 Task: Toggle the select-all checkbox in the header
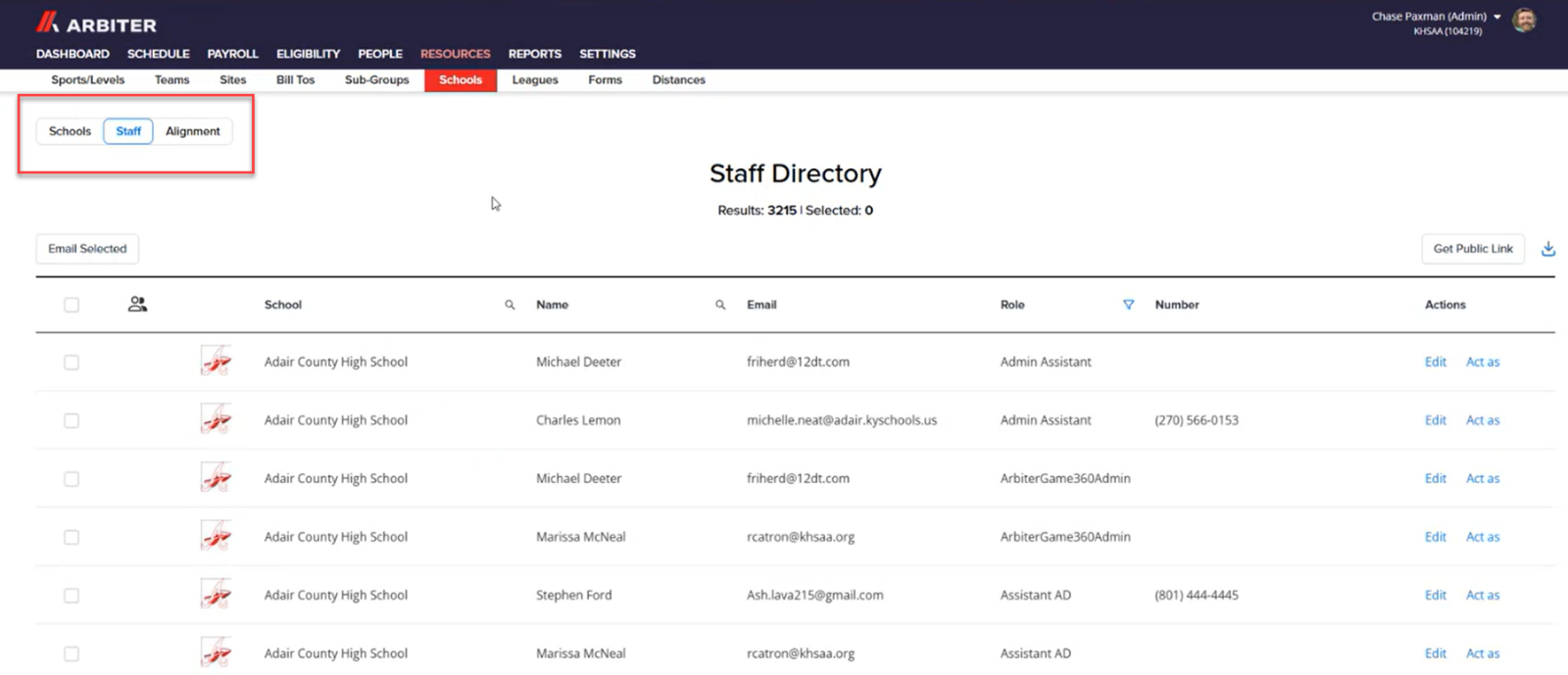pyautogui.click(x=72, y=305)
